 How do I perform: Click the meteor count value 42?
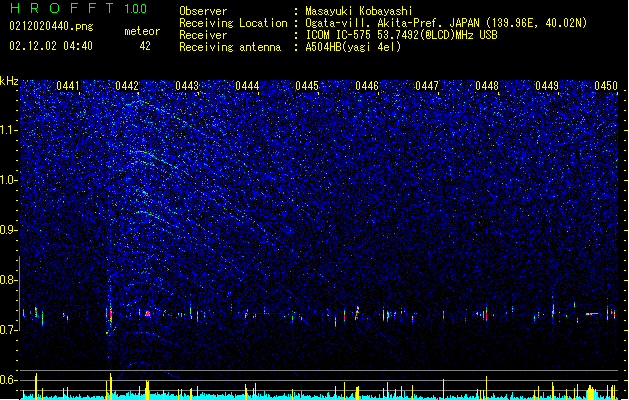145,46
